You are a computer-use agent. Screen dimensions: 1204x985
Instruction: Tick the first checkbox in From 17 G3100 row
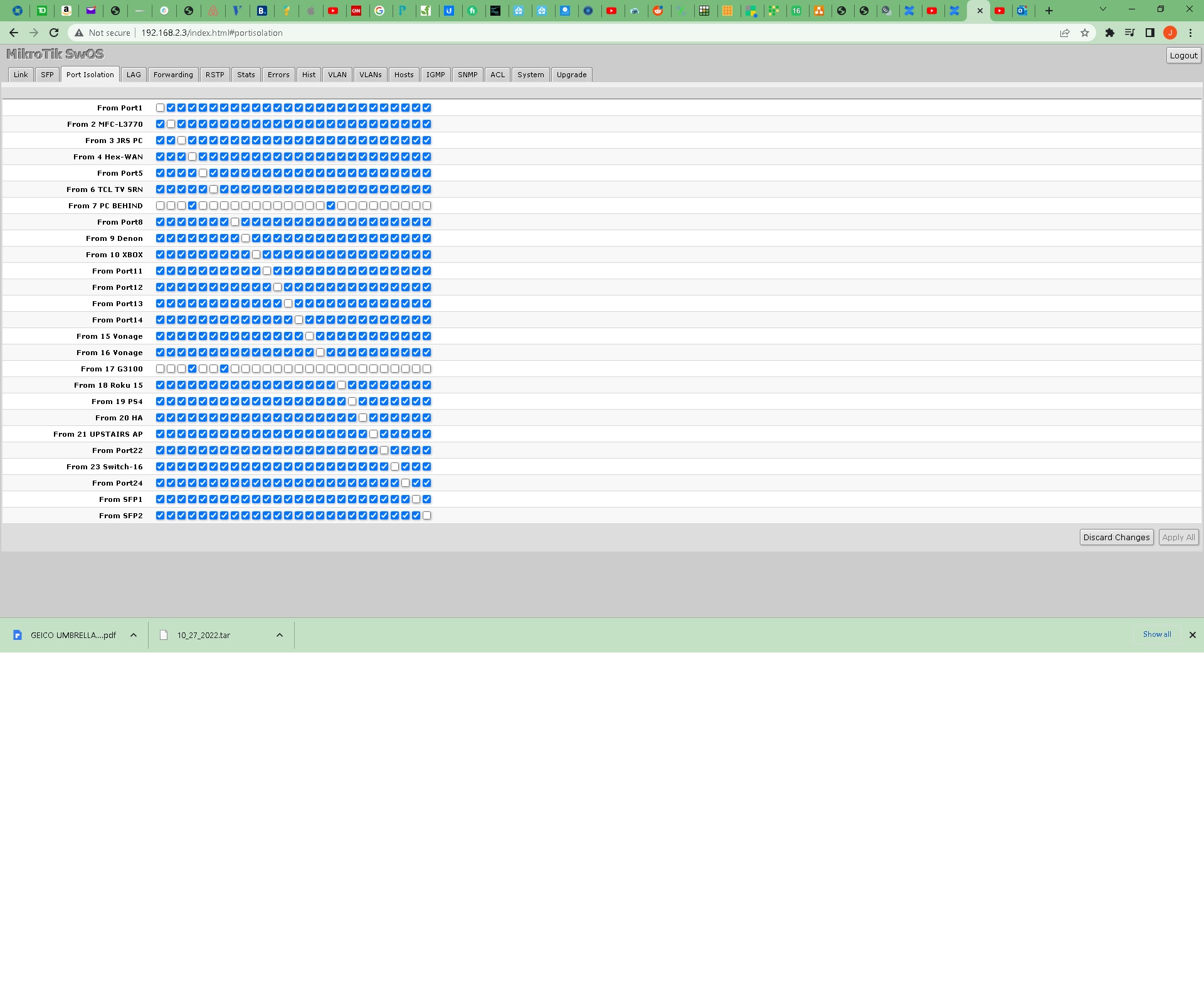[x=160, y=369]
